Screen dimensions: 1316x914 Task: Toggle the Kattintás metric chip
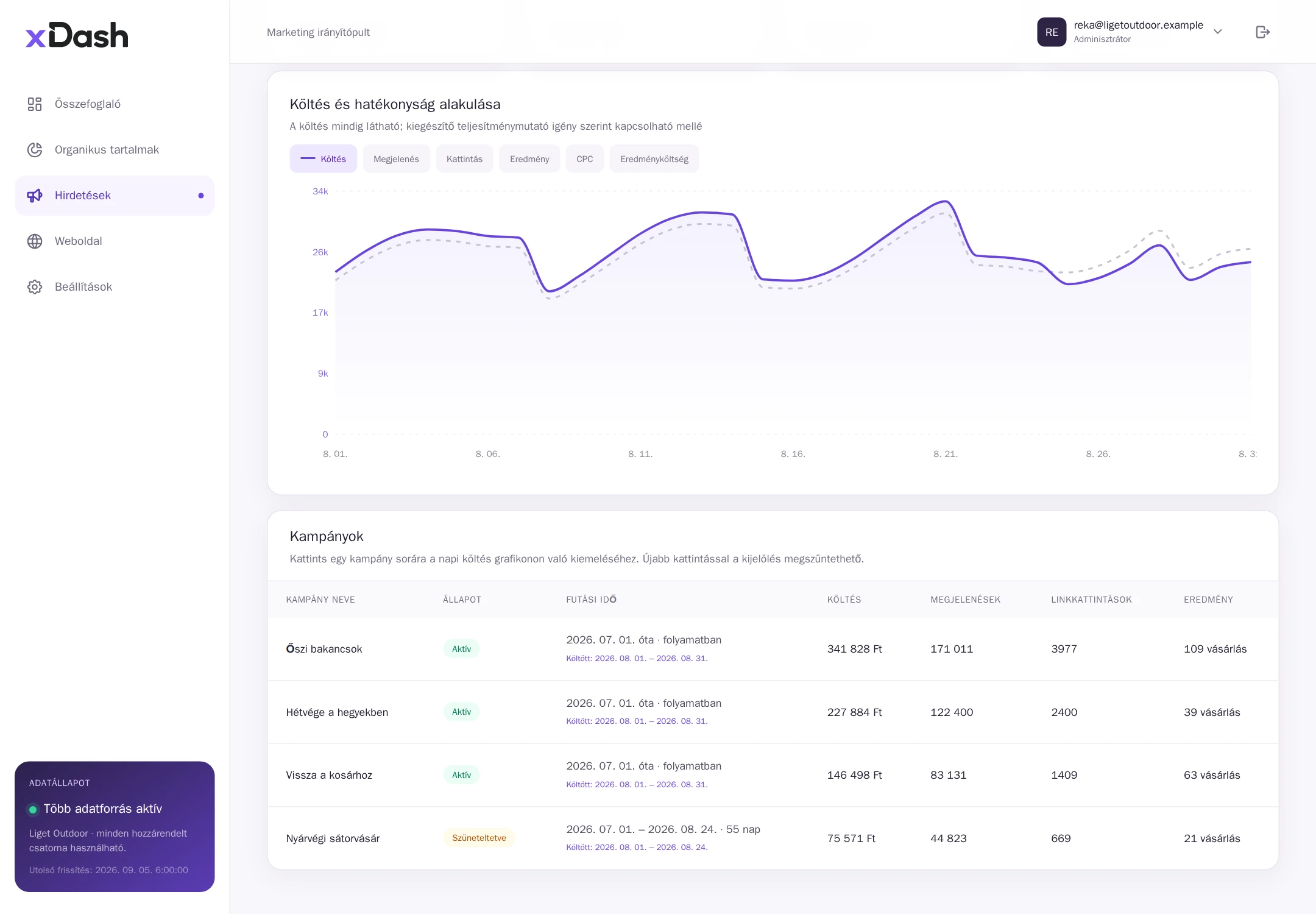pyautogui.click(x=464, y=159)
